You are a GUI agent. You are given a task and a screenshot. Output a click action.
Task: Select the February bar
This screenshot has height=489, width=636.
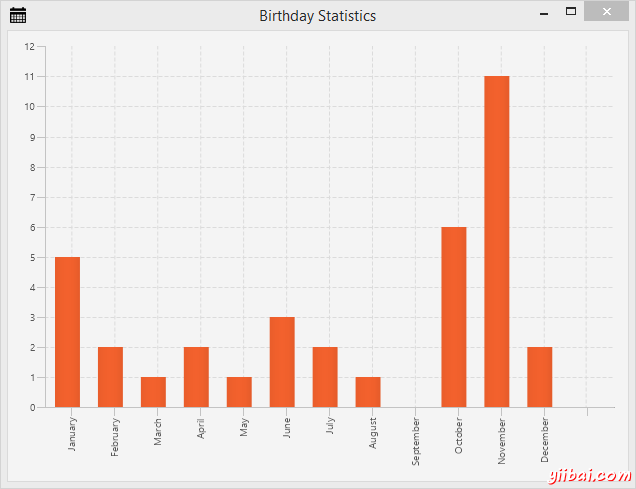coord(110,377)
